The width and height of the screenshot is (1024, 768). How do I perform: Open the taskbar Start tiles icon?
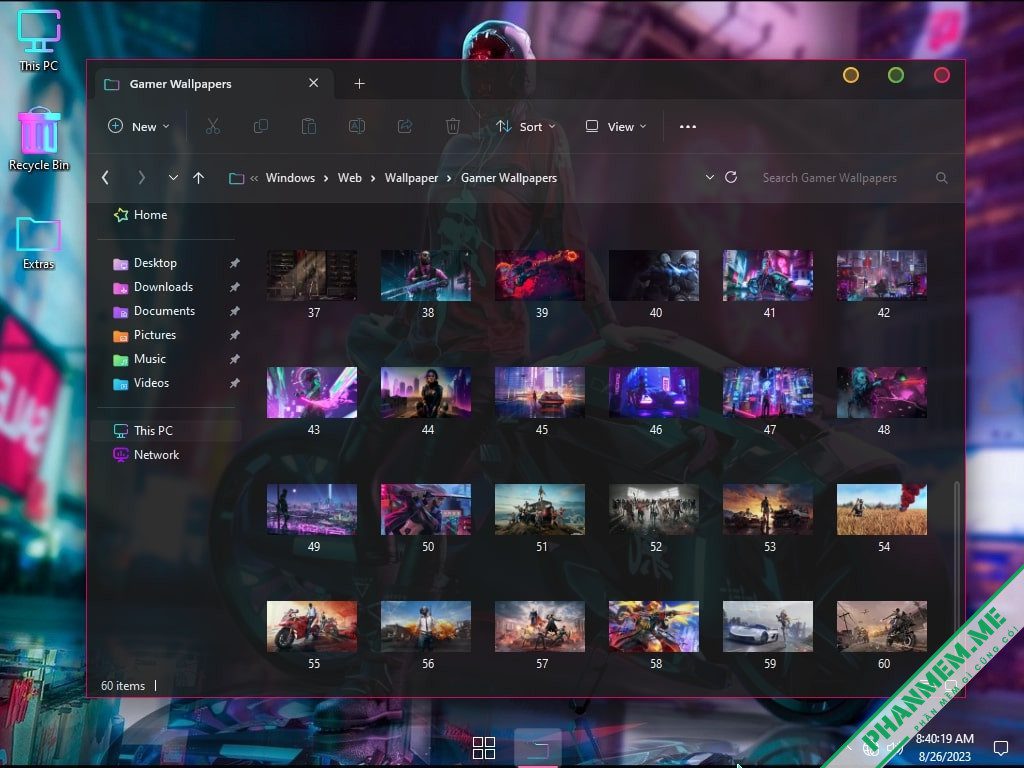click(484, 748)
